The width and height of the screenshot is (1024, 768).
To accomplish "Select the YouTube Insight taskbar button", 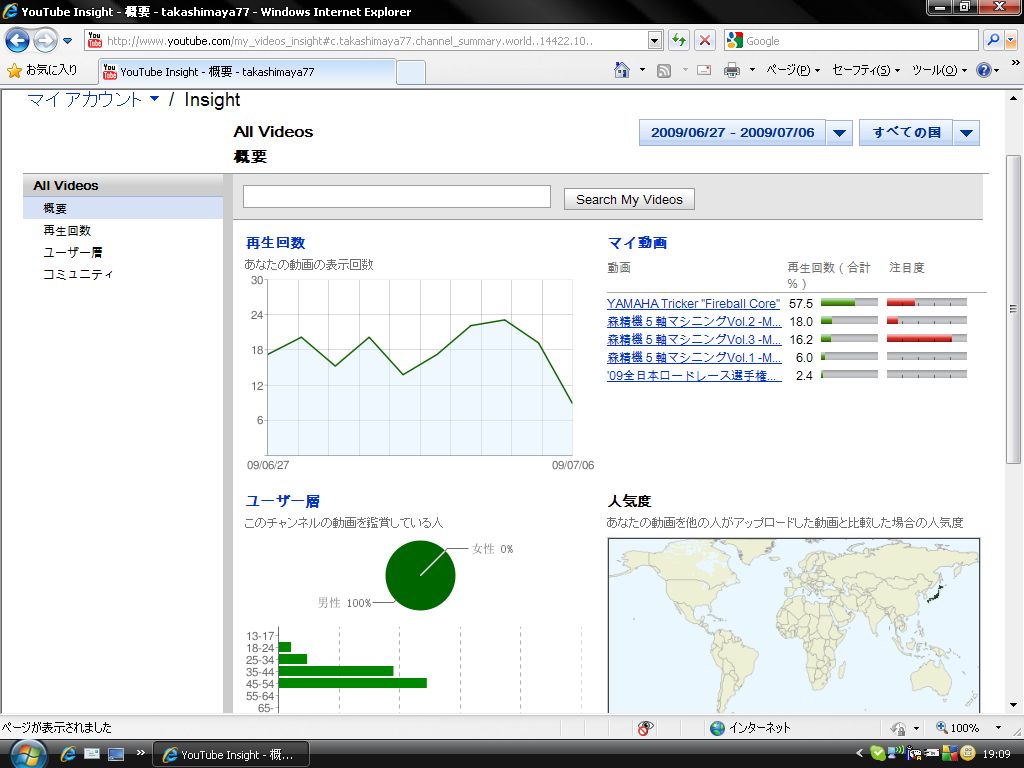I will (231, 754).
